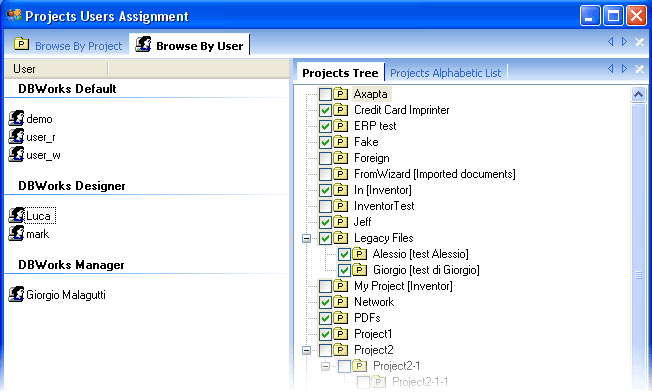Screen dimensions: 652x392
Task: Click the projects tab strip left arrow
Action: (610, 69)
